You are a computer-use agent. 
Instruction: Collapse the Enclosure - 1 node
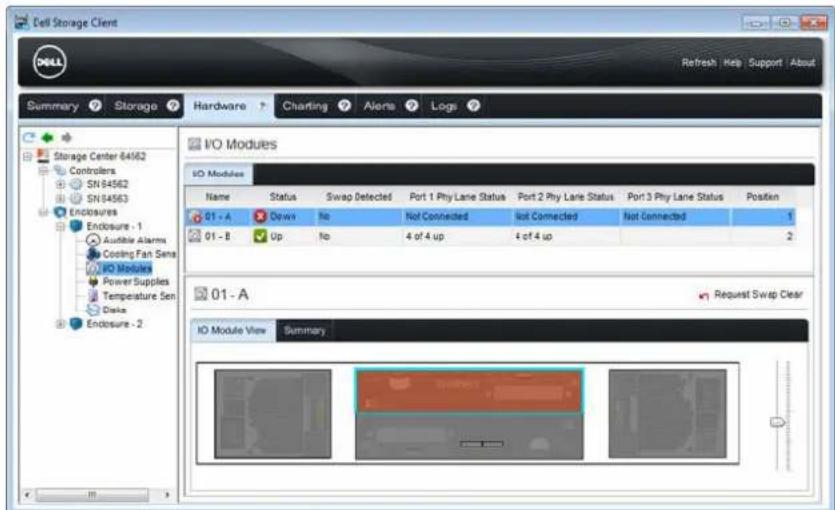(x=60, y=226)
